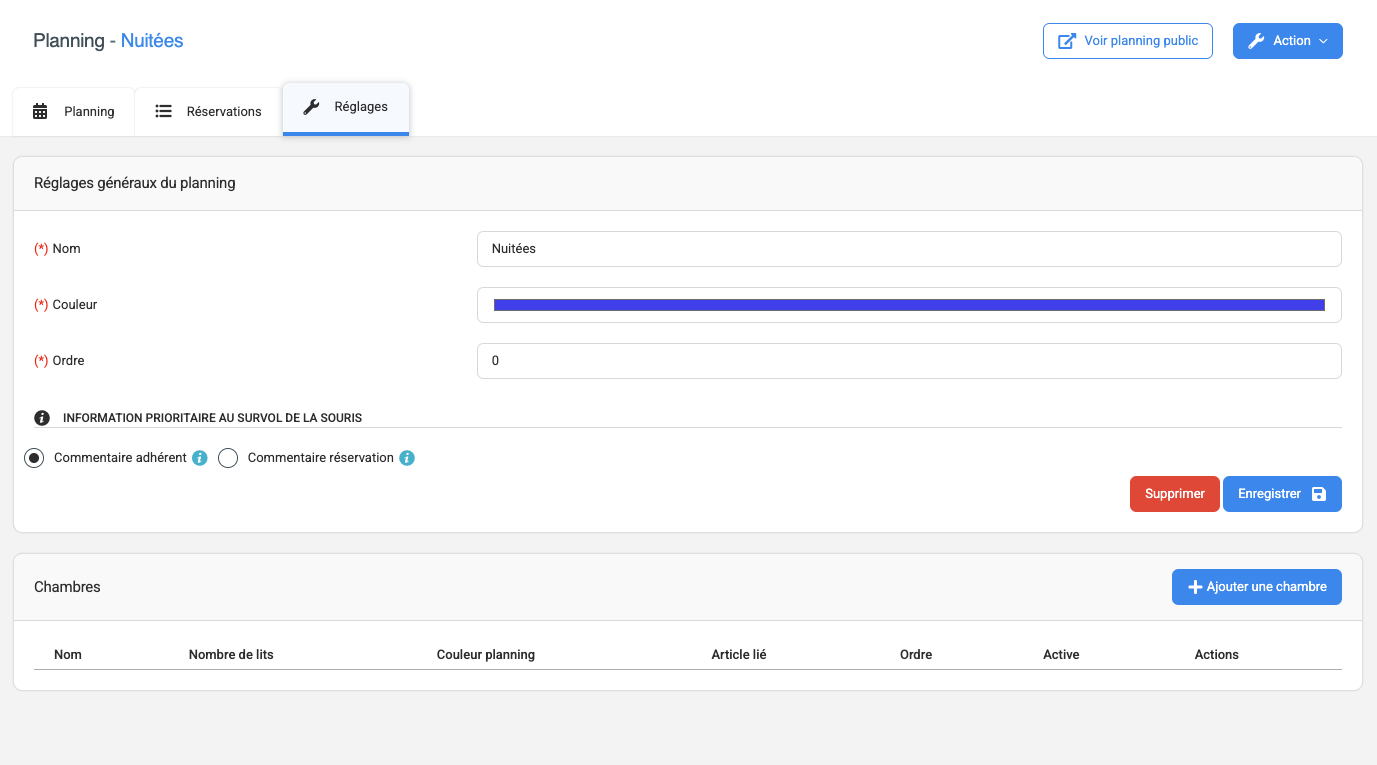This screenshot has width=1377, height=765.
Task: Click the floppy disk save icon
Action: click(x=1318, y=494)
